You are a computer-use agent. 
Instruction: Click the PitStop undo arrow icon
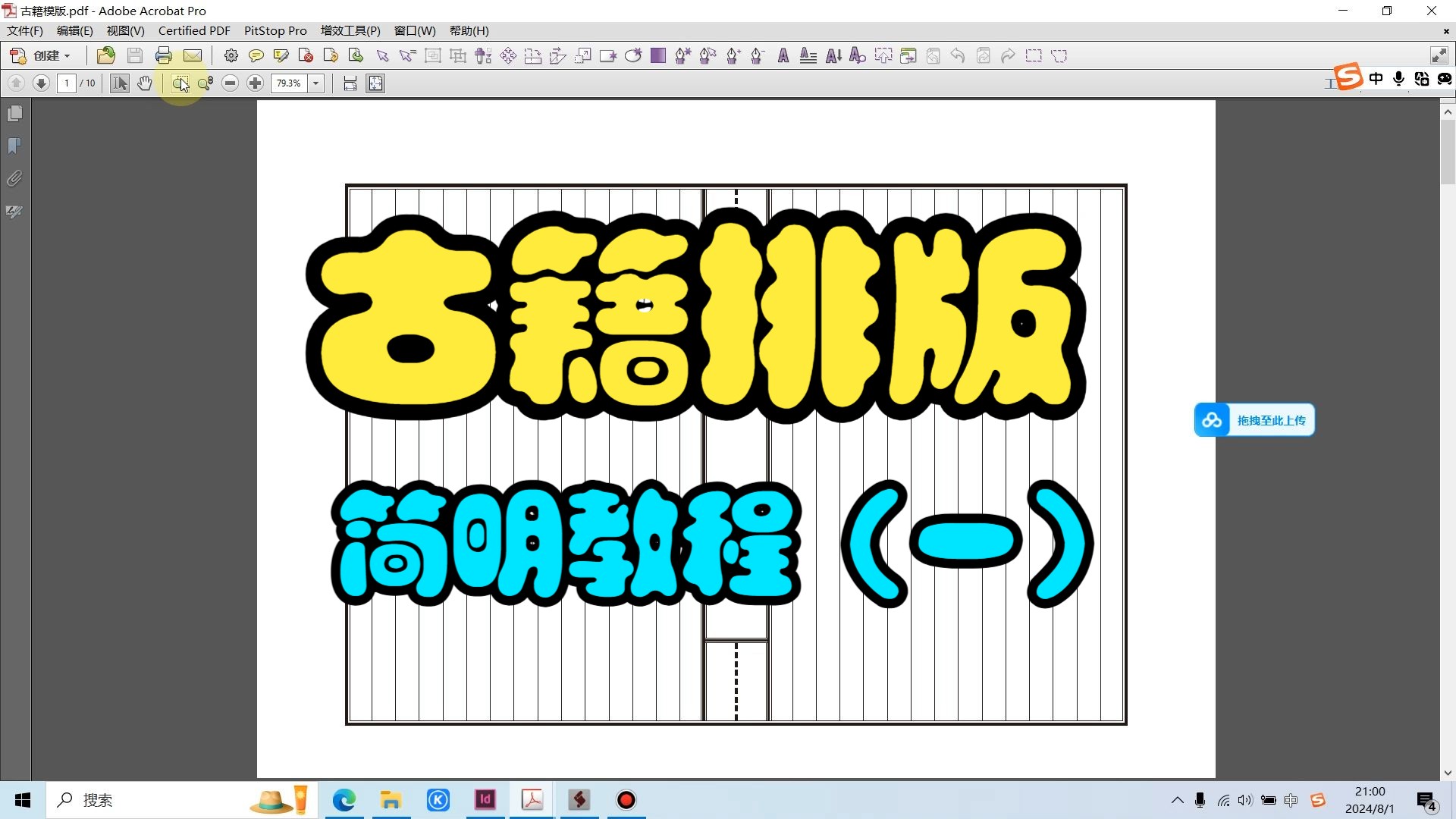tap(958, 55)
